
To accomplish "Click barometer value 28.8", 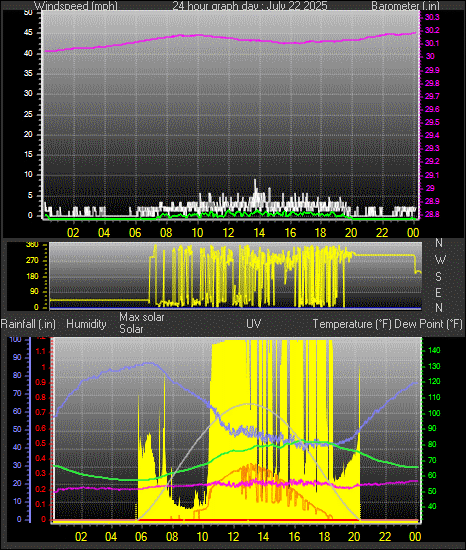I will [x=432, y=214].
